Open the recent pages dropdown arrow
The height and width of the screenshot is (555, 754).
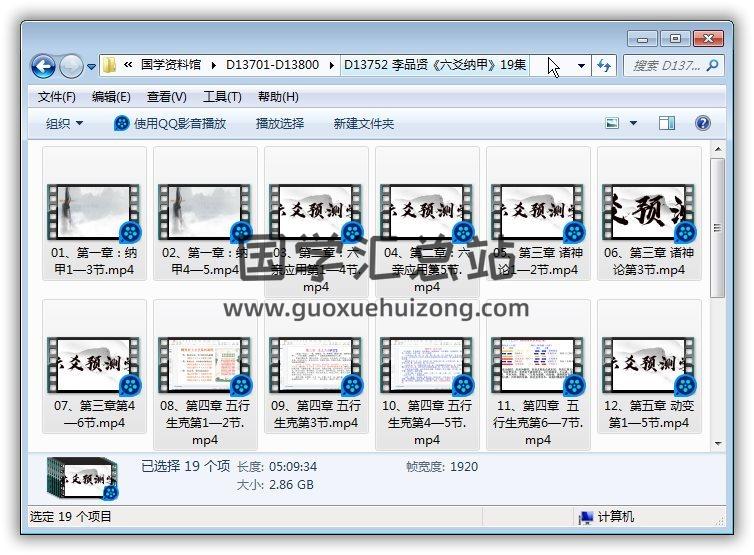[91, 67]
